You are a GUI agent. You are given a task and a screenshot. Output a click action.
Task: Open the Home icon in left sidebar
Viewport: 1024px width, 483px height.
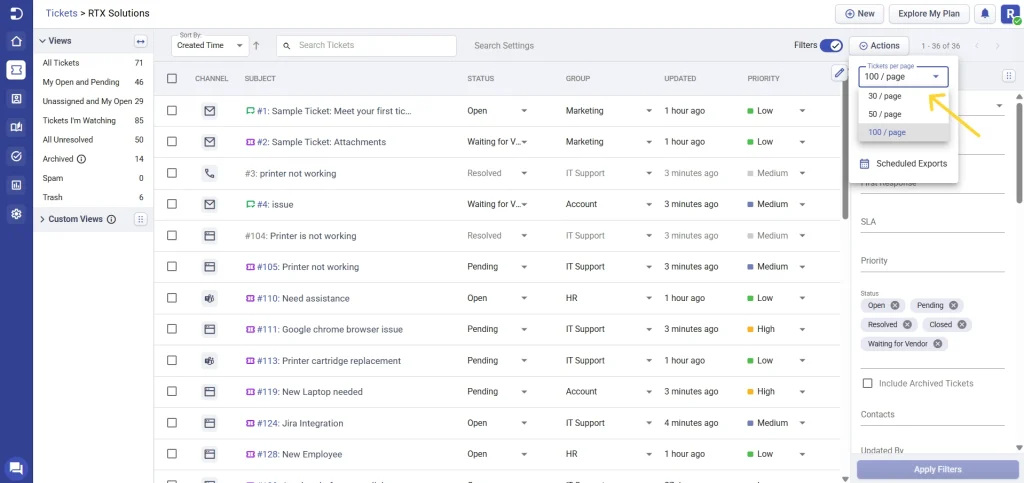tap(16, 42)
